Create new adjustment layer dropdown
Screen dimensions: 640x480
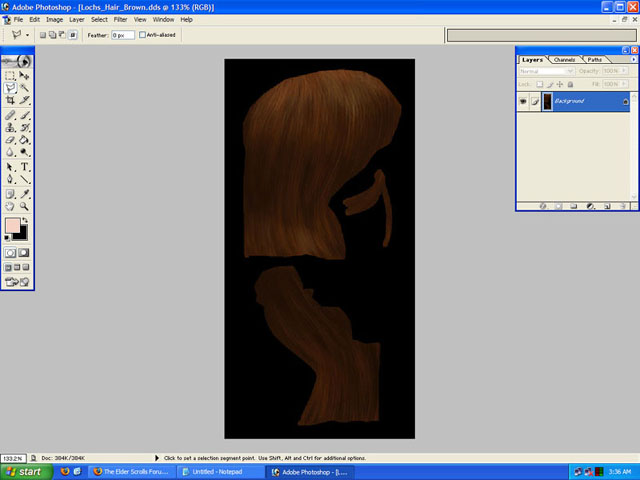(x=590, y=206)
